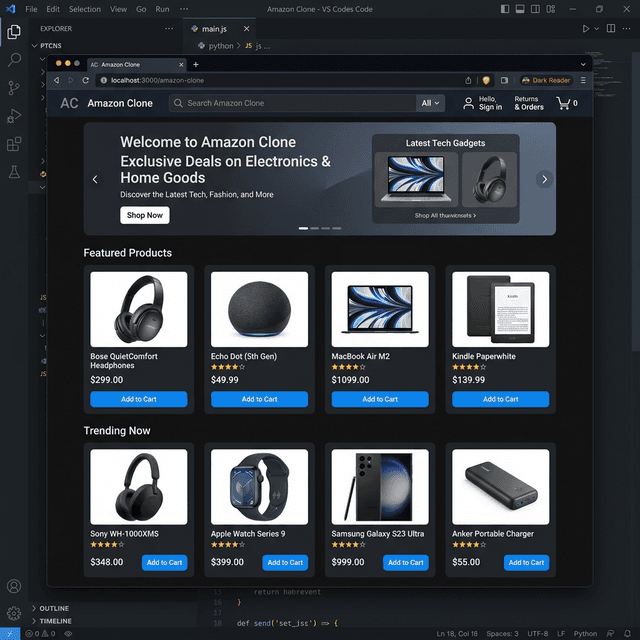Open the Explorer view in activity bar
Screen dimensions: 640x640
tap(14, 32)
